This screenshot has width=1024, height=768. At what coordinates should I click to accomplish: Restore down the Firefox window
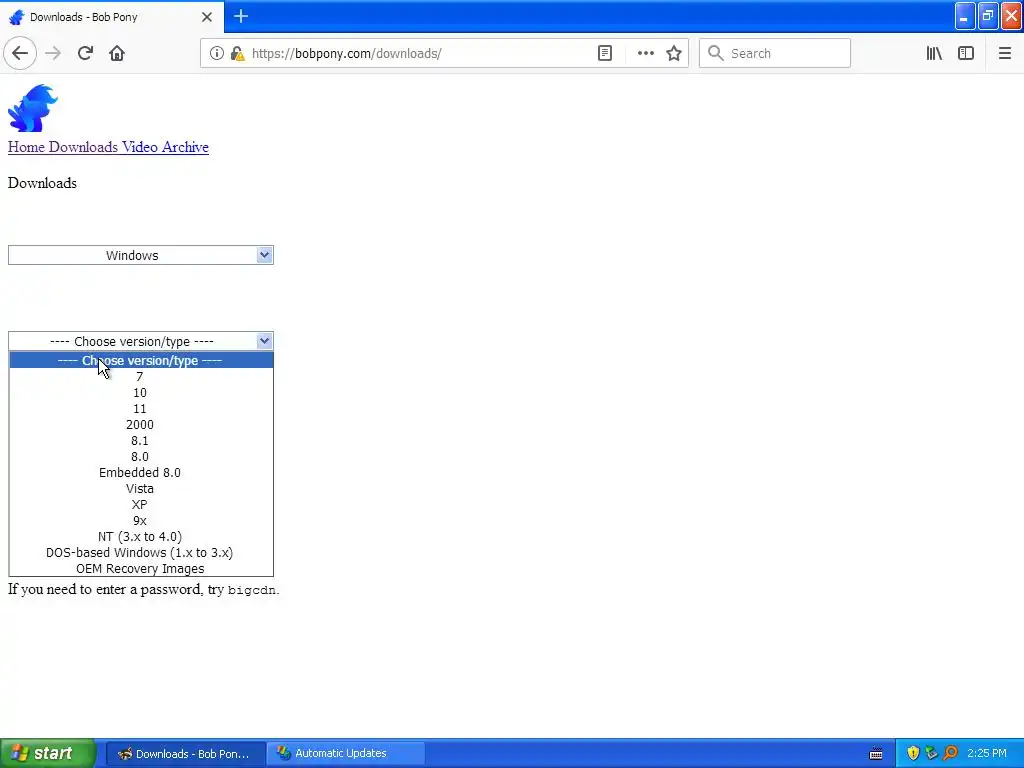click(988, 16)
